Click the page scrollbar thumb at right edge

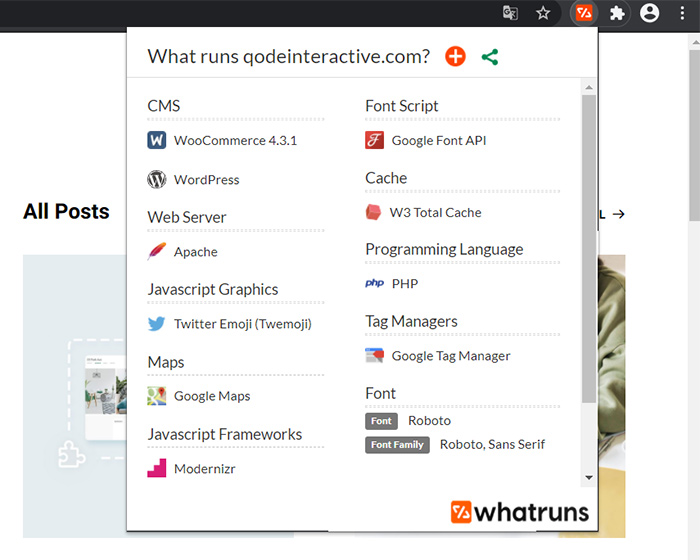coord(694,133)
